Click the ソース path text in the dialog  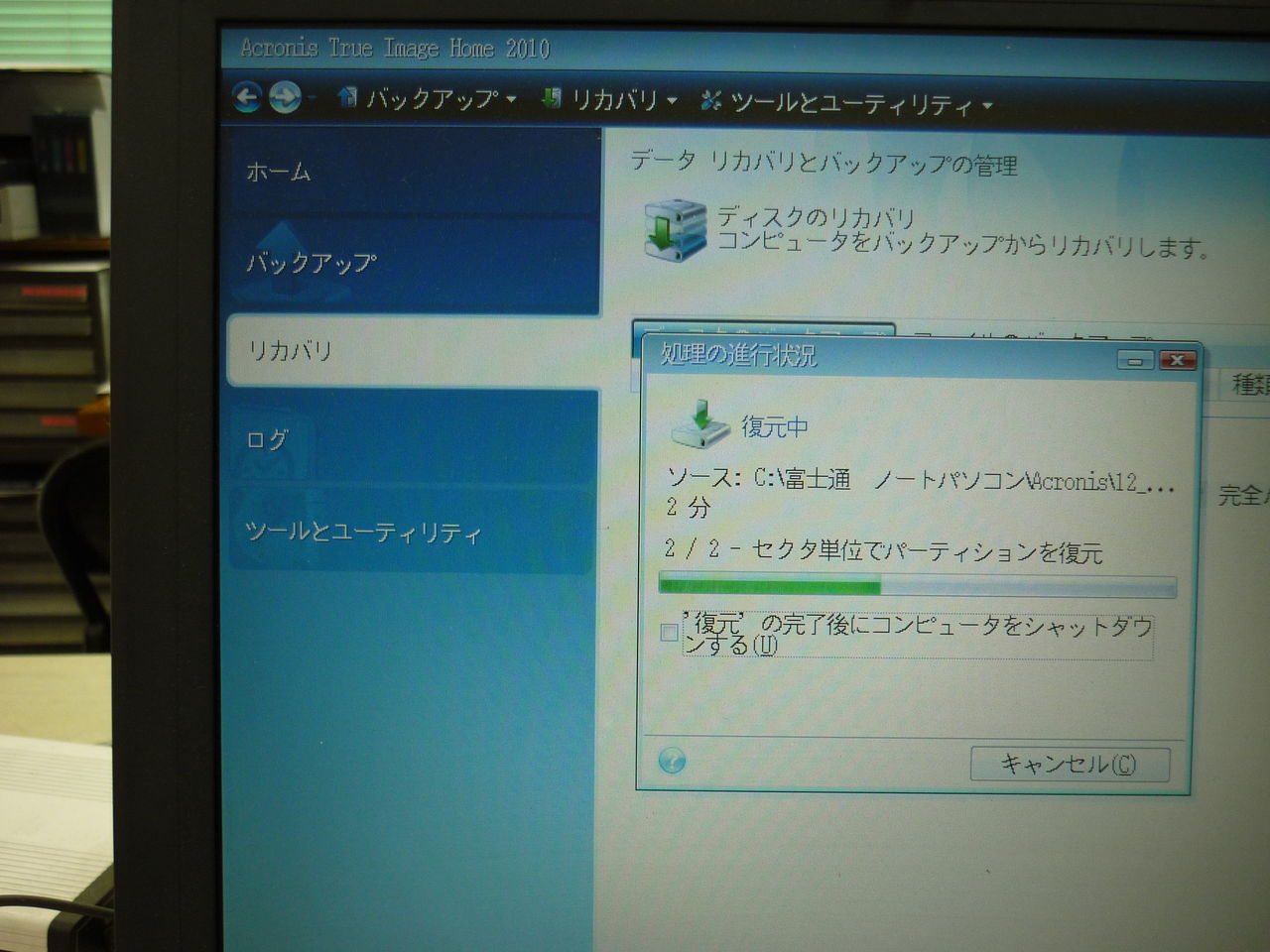pos(921,480)
